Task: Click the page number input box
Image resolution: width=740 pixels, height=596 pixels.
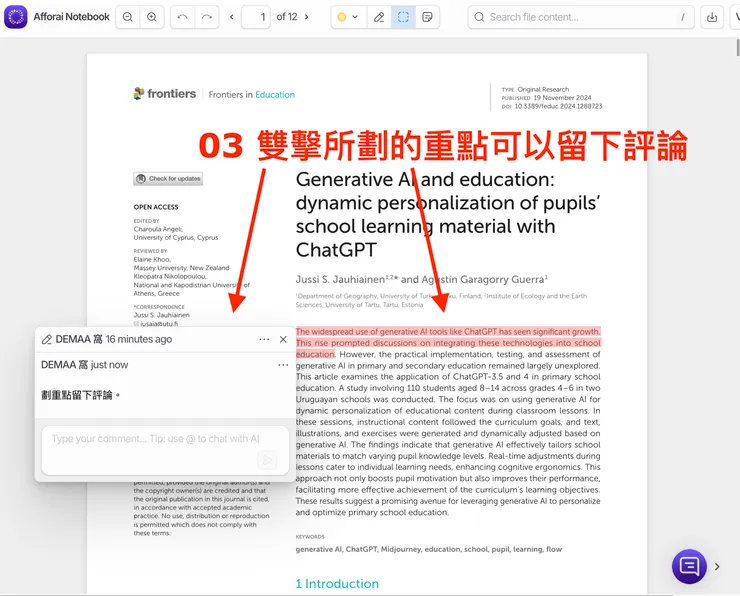Action: [256, 17]
